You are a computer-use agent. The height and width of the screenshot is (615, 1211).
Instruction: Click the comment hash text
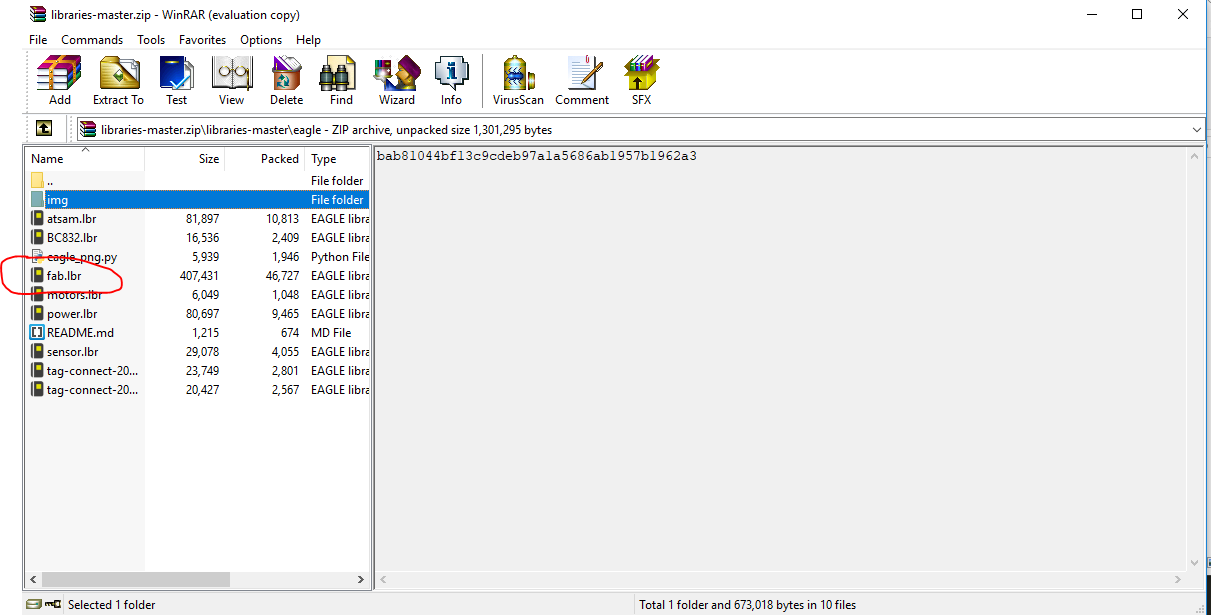coord(537,155)
